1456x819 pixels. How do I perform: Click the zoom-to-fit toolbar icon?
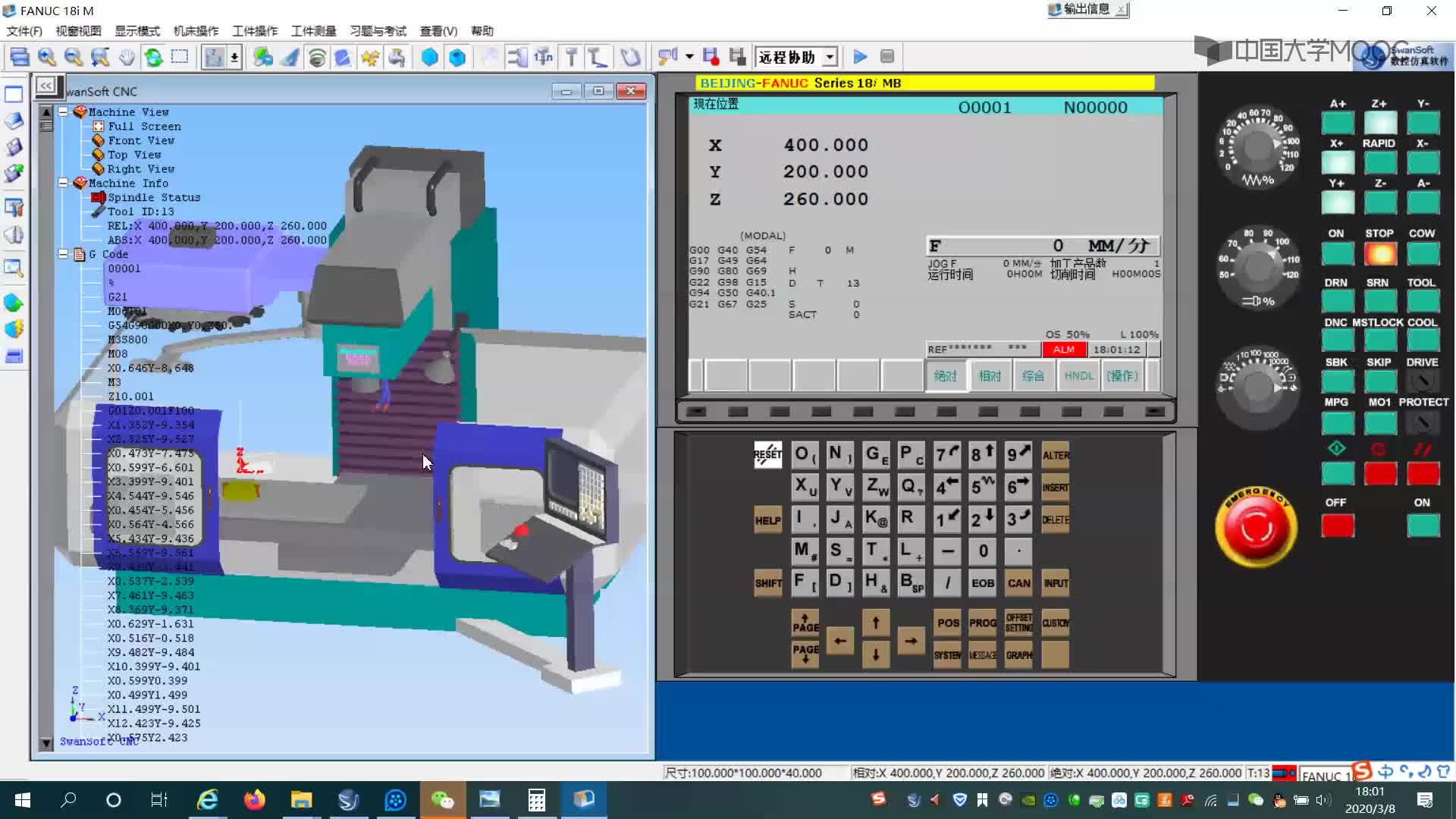(x=100, y=57)
